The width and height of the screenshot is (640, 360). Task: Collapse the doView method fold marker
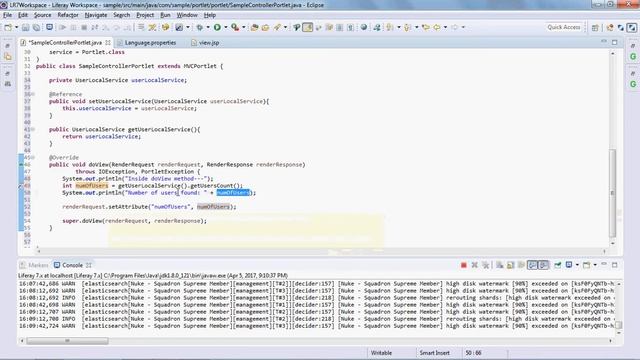point(33,158)
